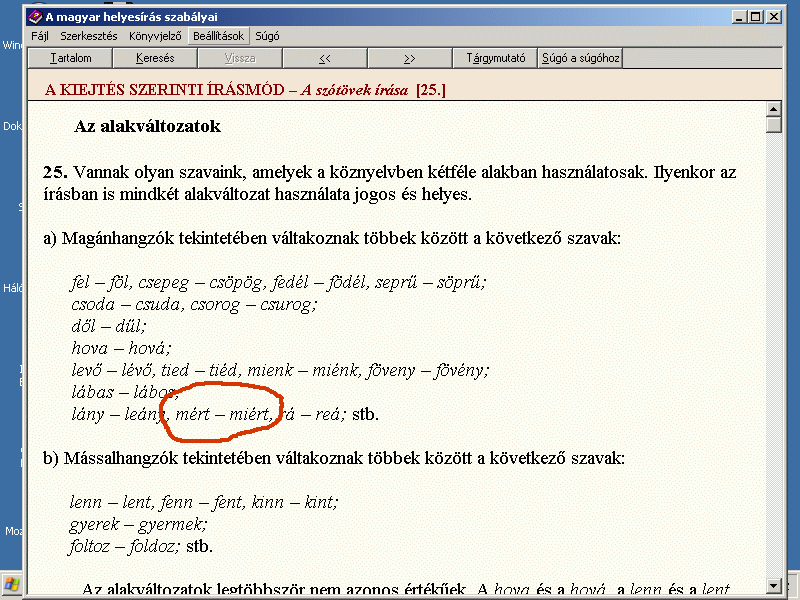
Task: Click the word 'csurog' in the list
Action: (x=288, y=306)
